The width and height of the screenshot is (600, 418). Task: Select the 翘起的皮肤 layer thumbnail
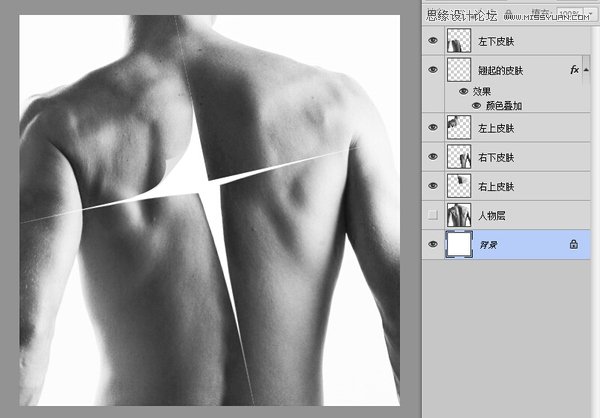[459, 70]
